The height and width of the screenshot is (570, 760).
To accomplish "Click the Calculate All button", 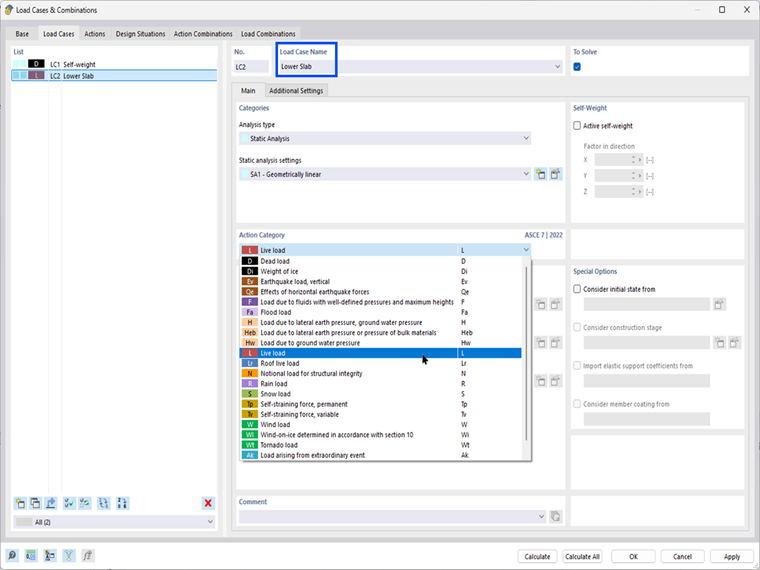I will coord(582,556).
